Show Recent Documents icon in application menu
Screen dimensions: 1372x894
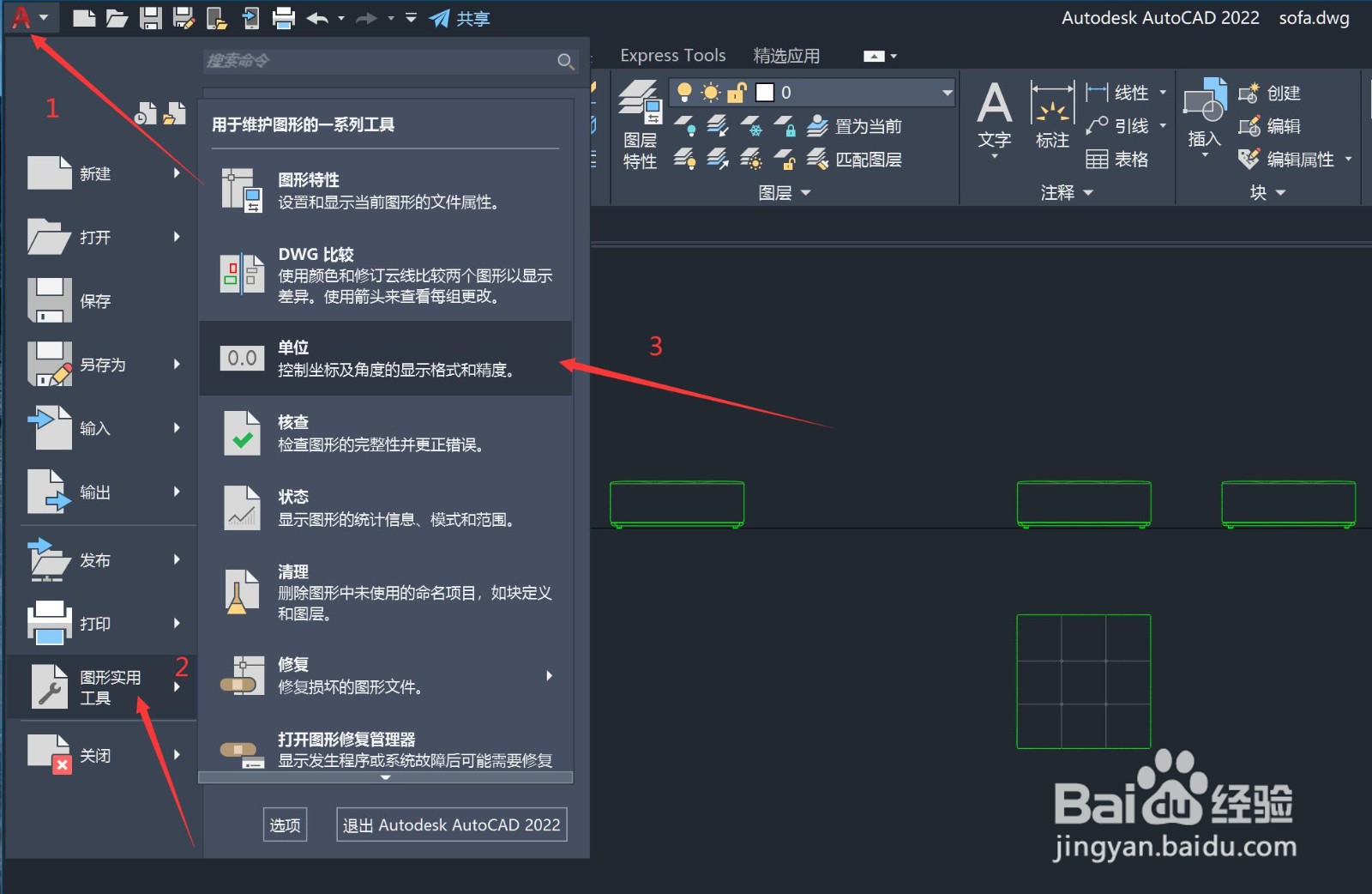pyautogui.click(x=147, y=113)
